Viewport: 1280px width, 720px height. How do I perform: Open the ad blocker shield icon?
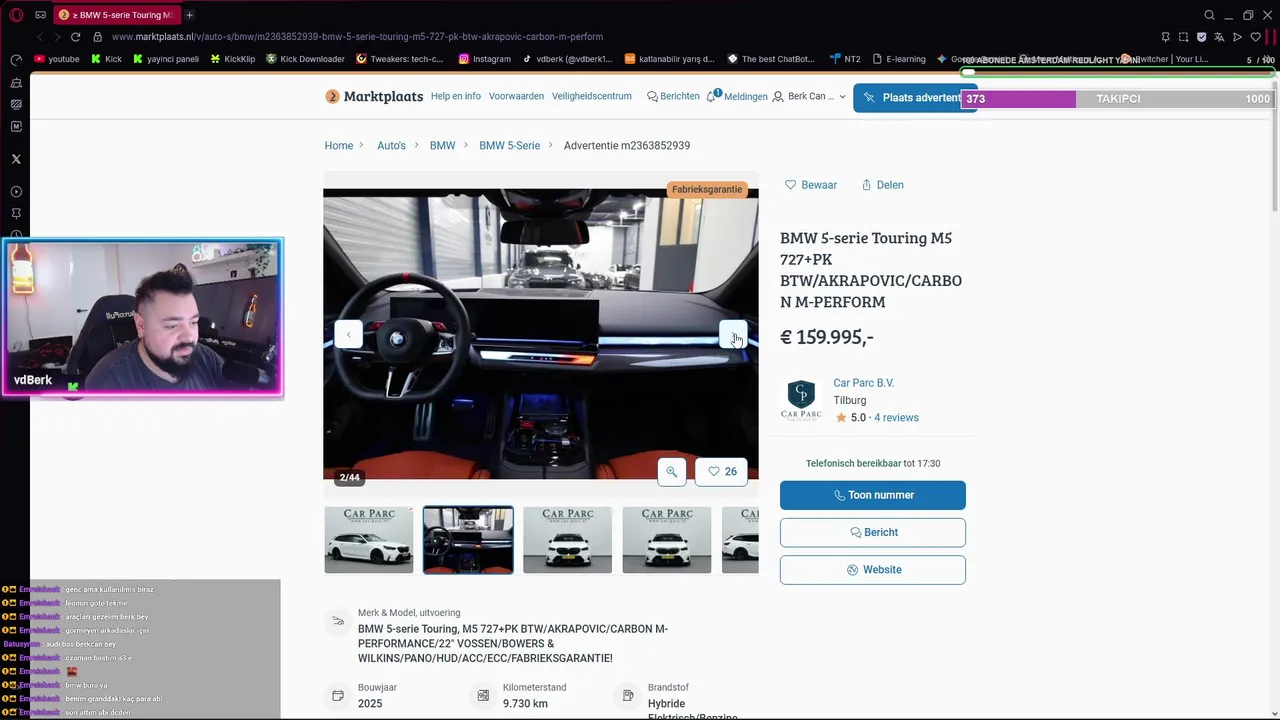point(1201,37)
